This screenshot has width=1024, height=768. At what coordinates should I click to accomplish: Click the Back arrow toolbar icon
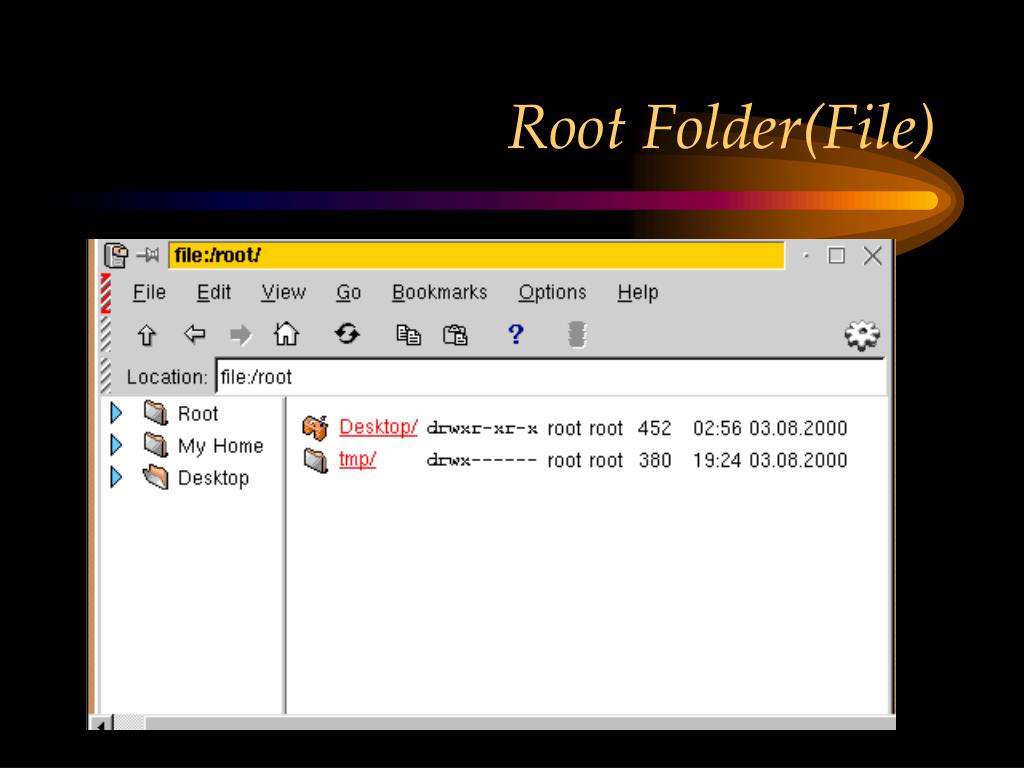pos(194,334)
